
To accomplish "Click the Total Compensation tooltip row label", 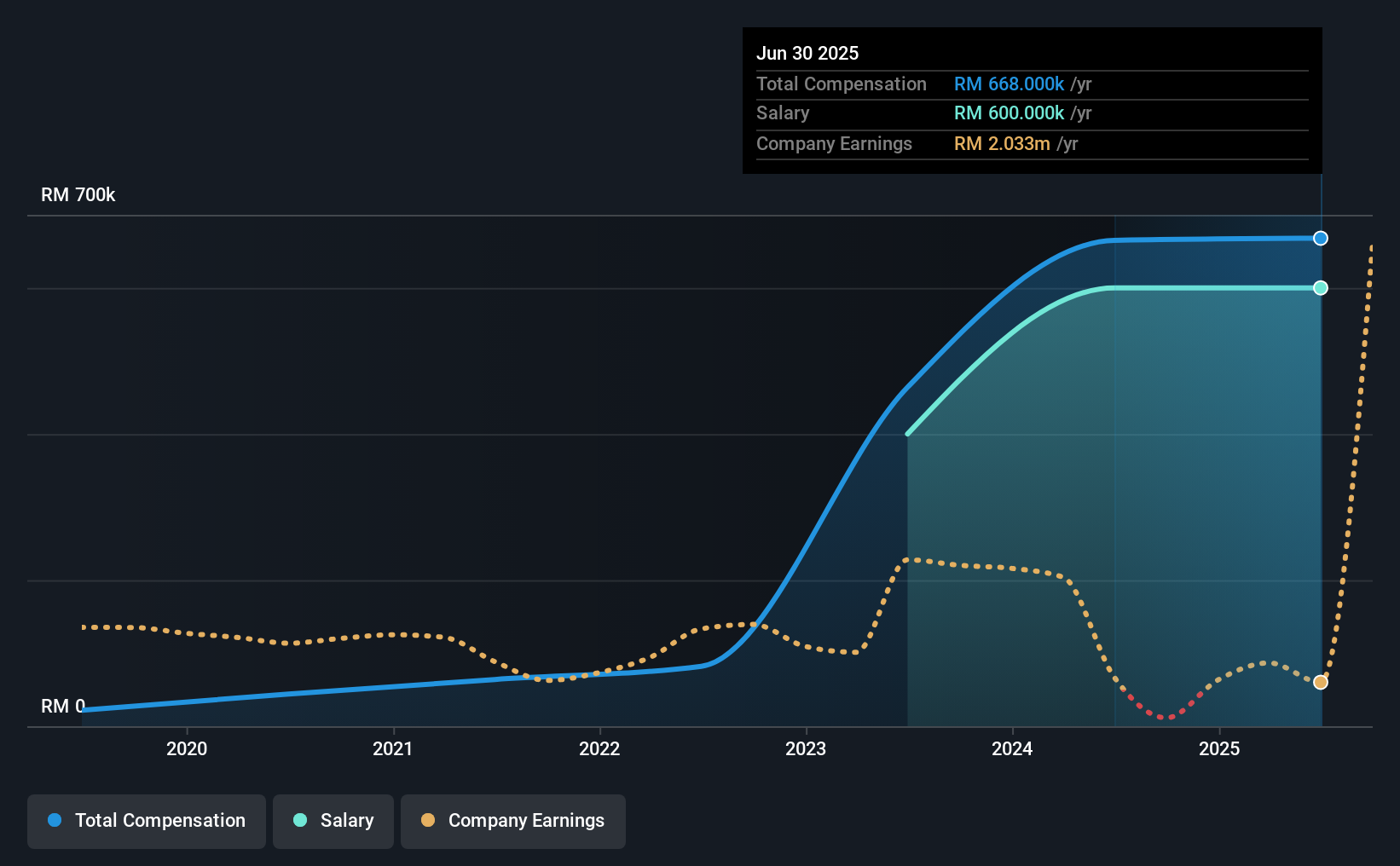I will [x=842, y=84].
